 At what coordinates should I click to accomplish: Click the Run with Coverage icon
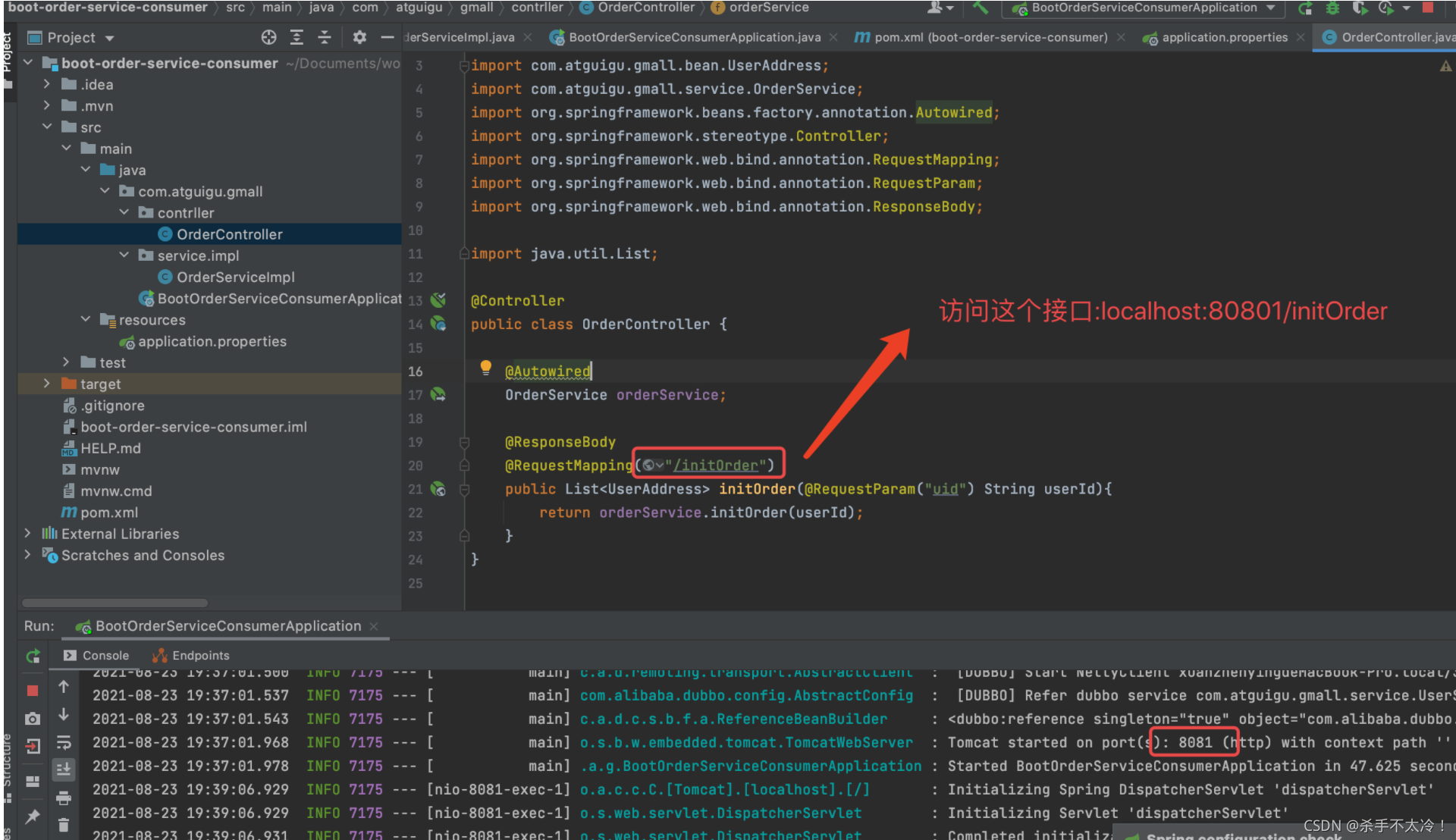click(1360, 8)
